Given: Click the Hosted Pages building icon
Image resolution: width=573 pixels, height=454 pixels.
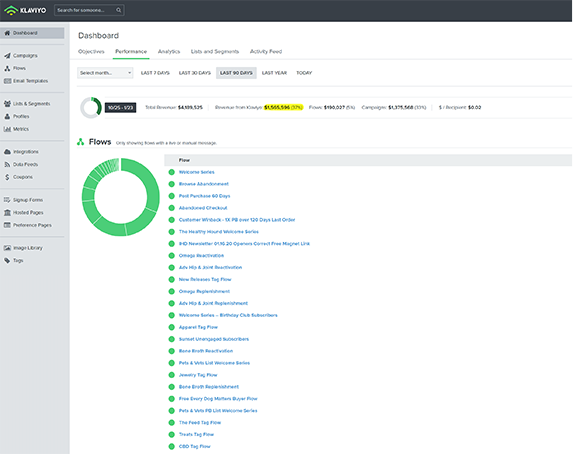Looking at the screenshot, I should (7, 212).
